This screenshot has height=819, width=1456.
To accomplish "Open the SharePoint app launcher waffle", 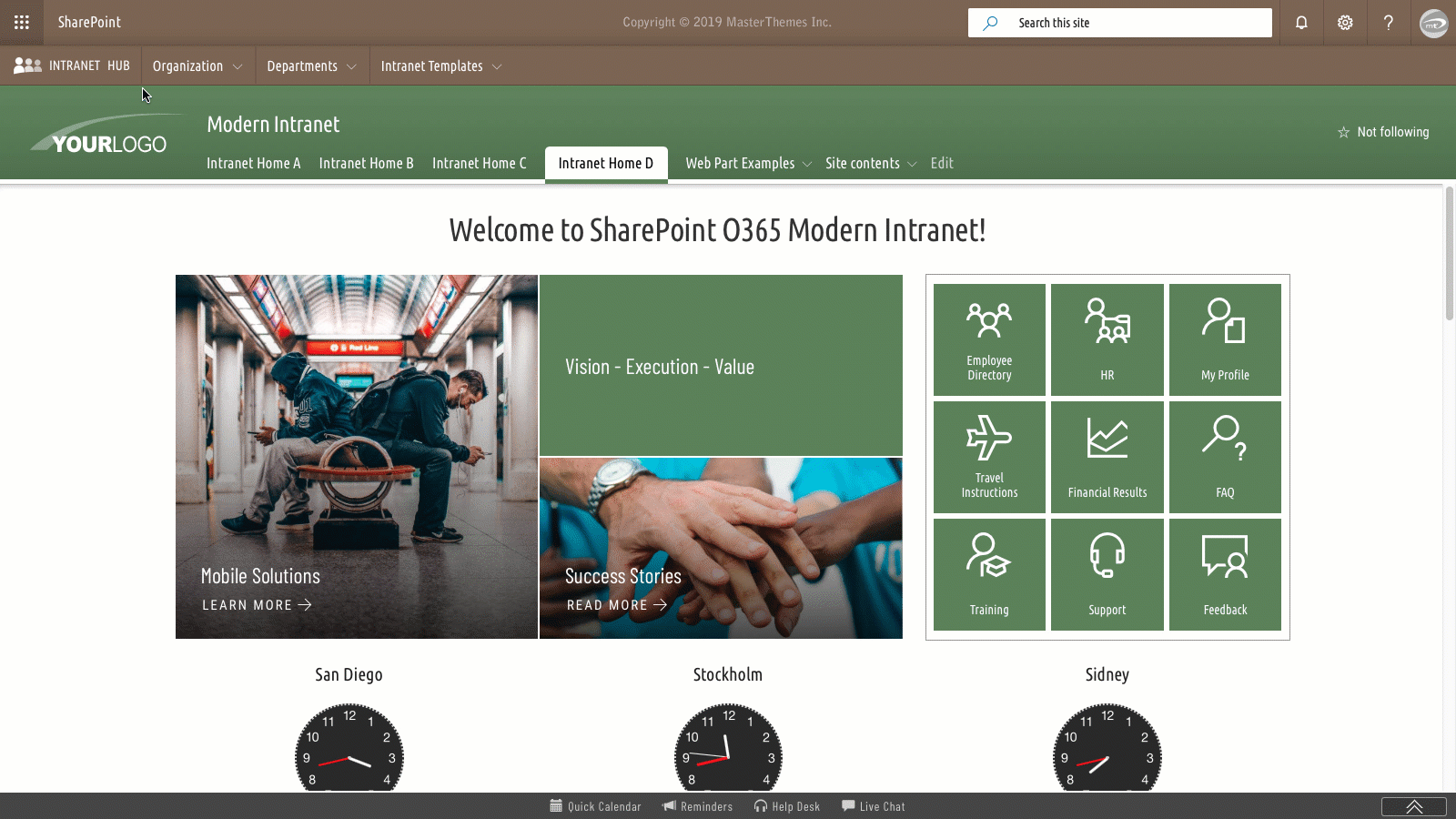I will [x=22, y=22].
